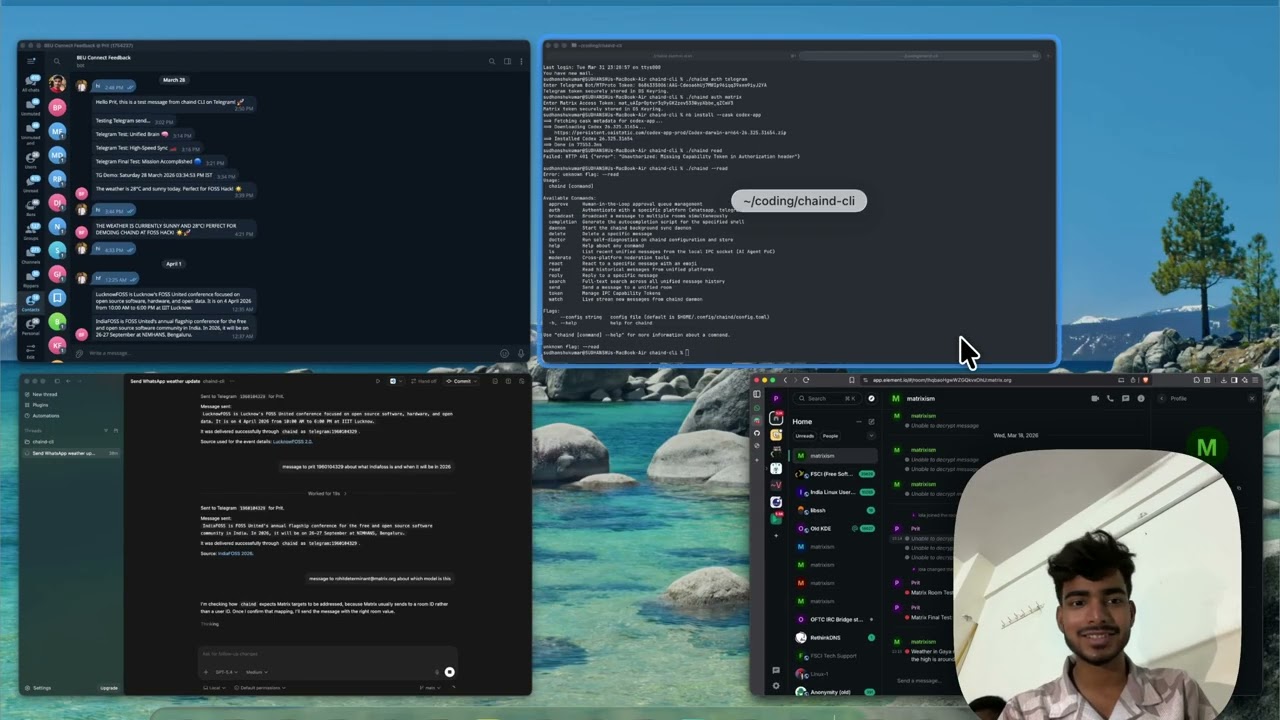1280x720 pixels.
Task: Toggle Telegram chat side panel
Action: [507, 61]
